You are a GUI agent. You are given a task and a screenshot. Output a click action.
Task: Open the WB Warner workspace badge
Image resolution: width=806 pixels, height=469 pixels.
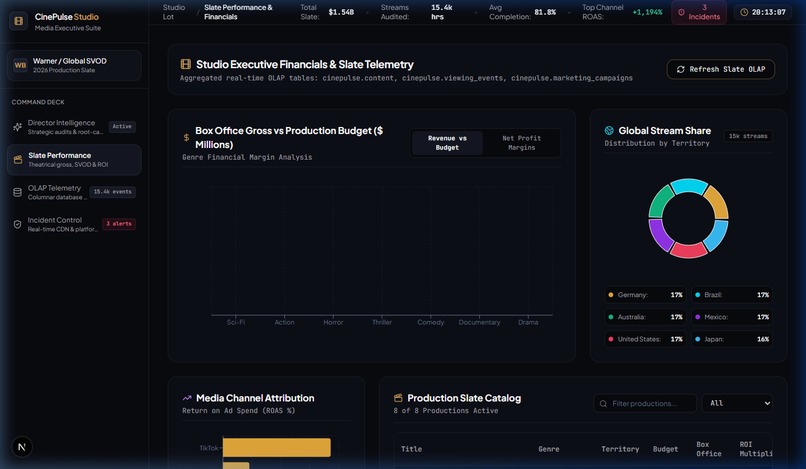point(20,65)
